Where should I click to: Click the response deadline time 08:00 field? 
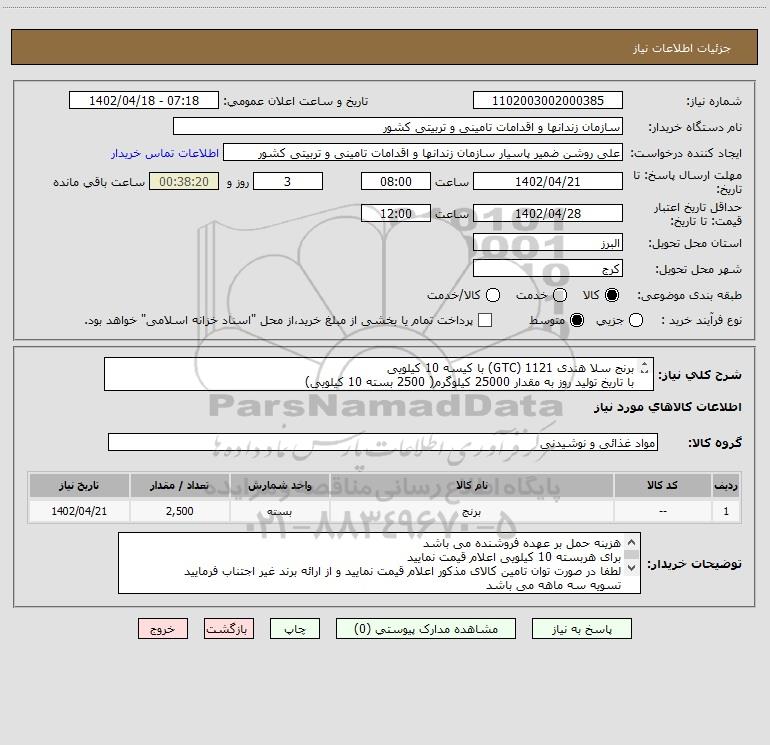tap(396, 181)
